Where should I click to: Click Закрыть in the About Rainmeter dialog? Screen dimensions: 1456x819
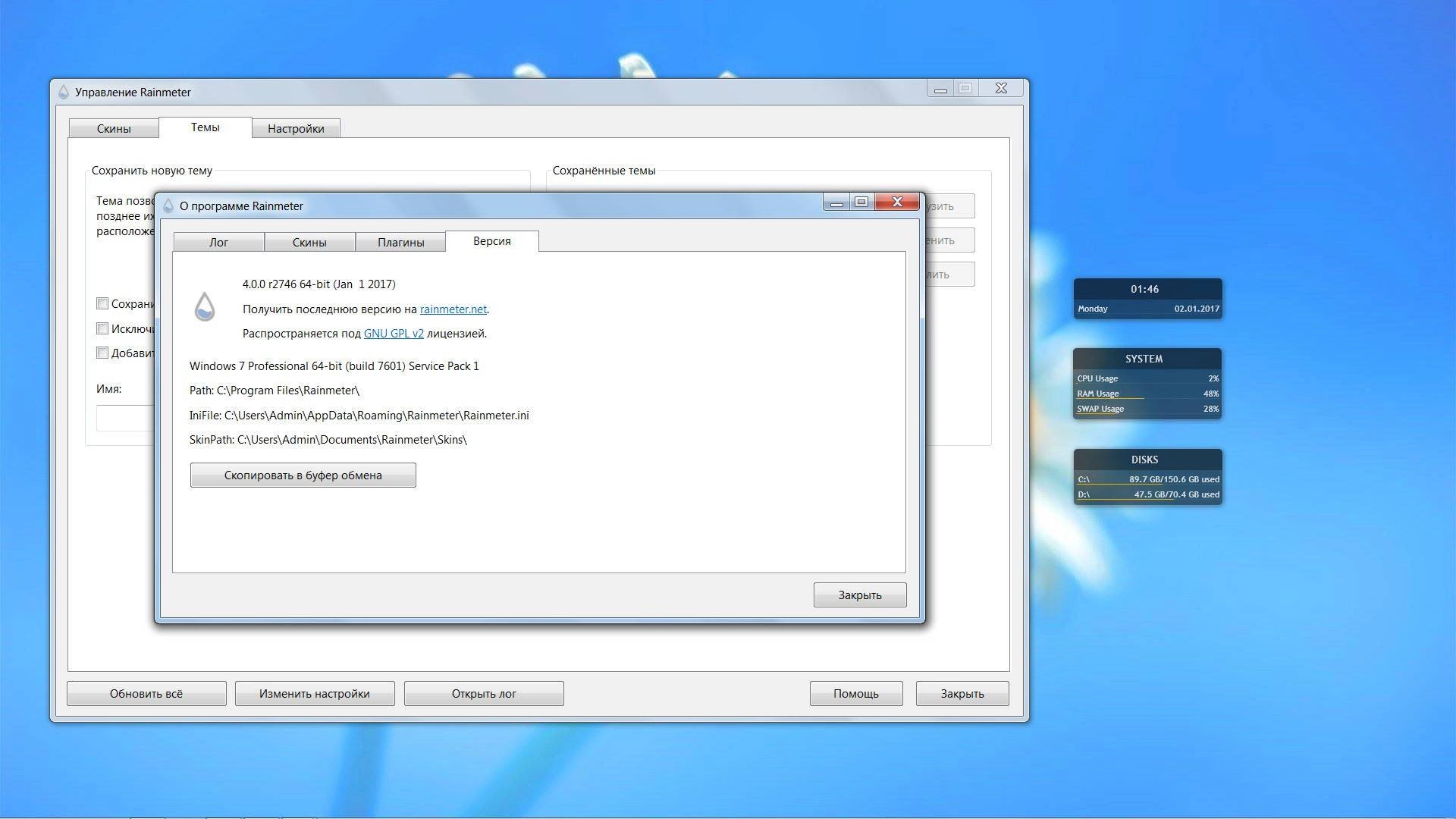coord(860,595)
